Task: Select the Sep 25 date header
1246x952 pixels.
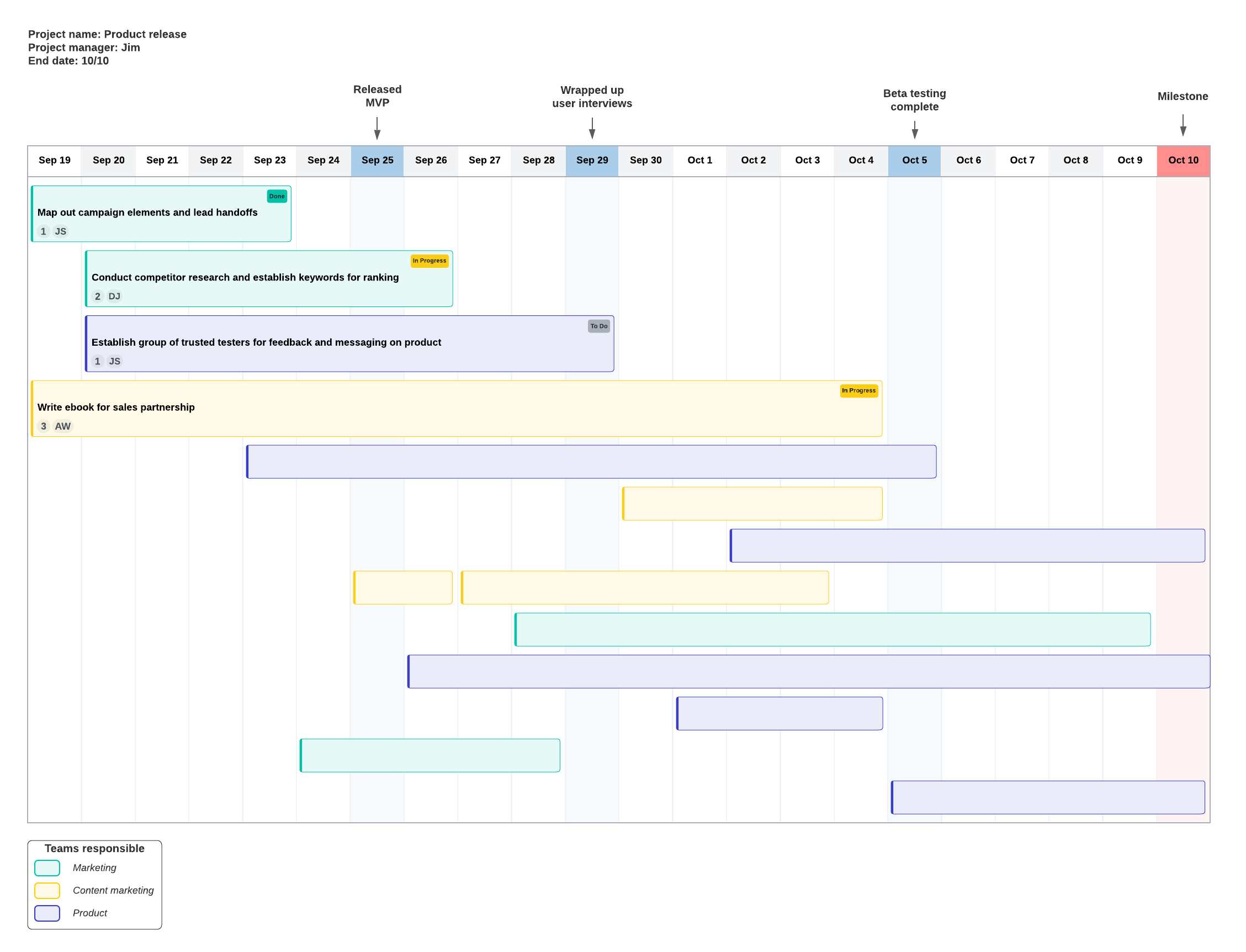Action: point(377,160)
